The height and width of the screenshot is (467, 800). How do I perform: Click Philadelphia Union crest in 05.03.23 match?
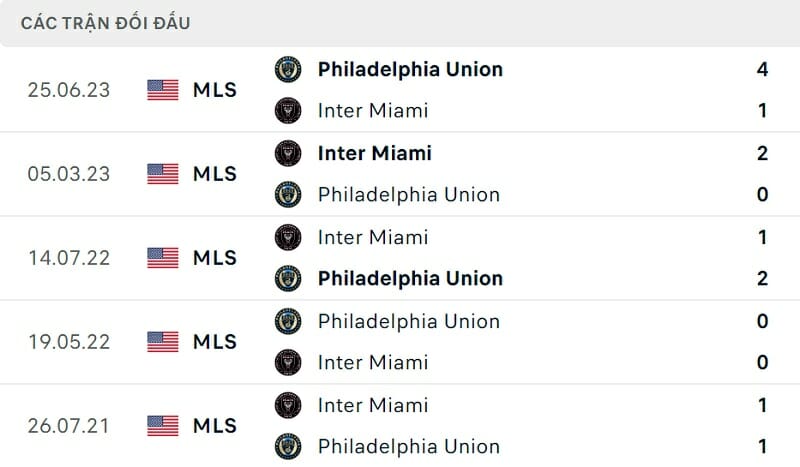tap(288, 194)
